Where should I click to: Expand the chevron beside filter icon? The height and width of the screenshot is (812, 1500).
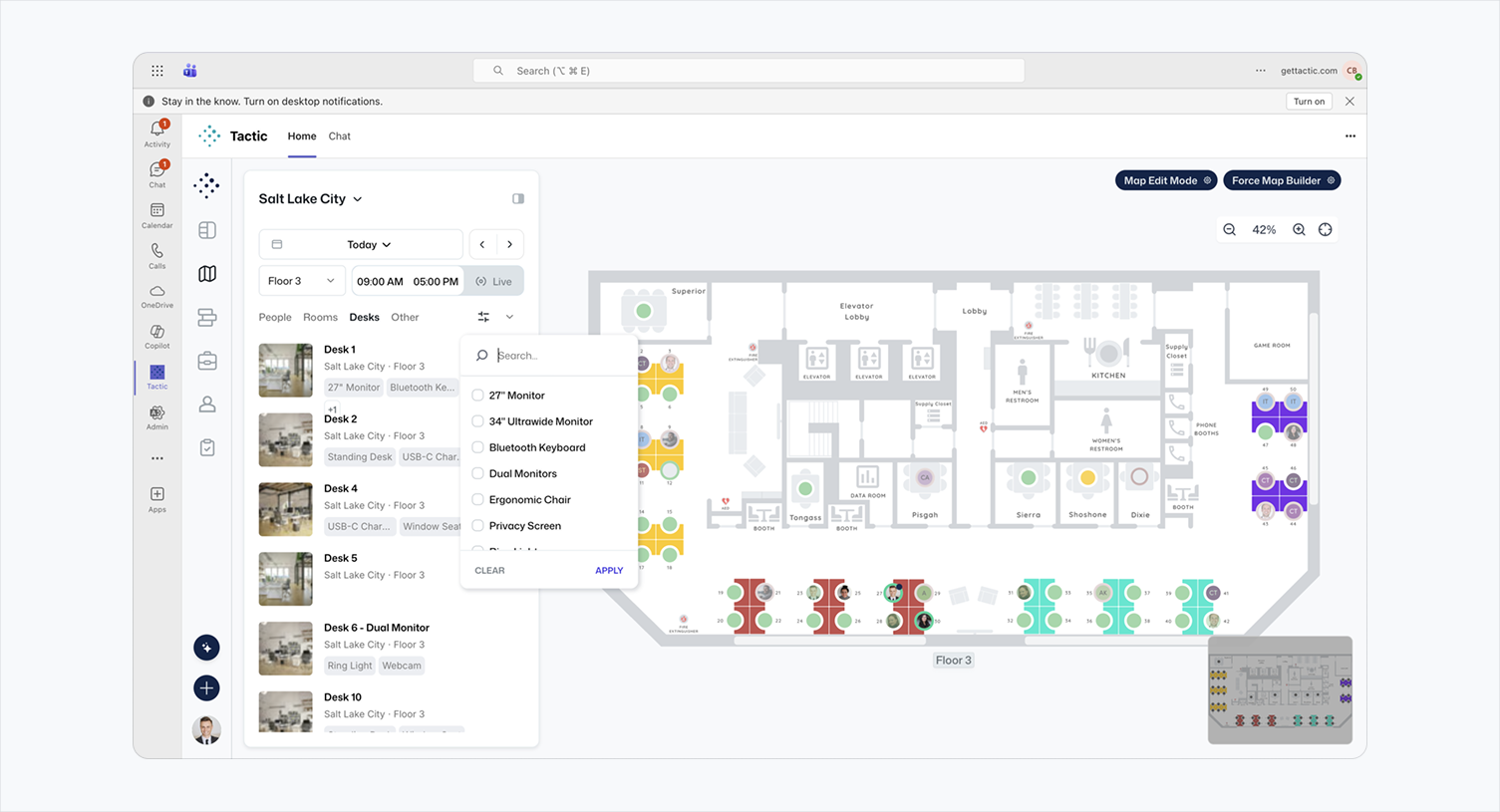[x=510, y=317]
